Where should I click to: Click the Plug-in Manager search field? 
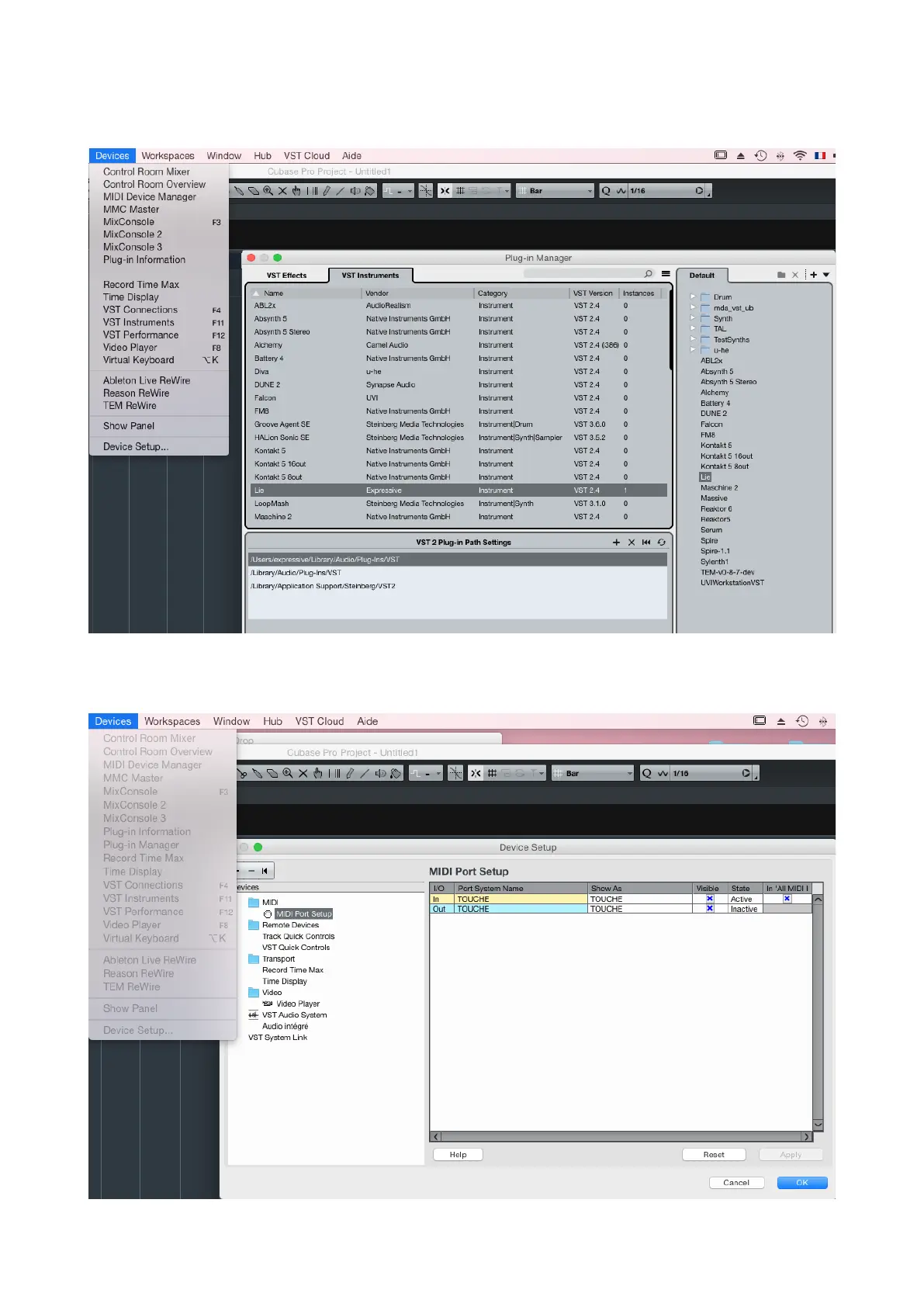(x=590, y=274)
